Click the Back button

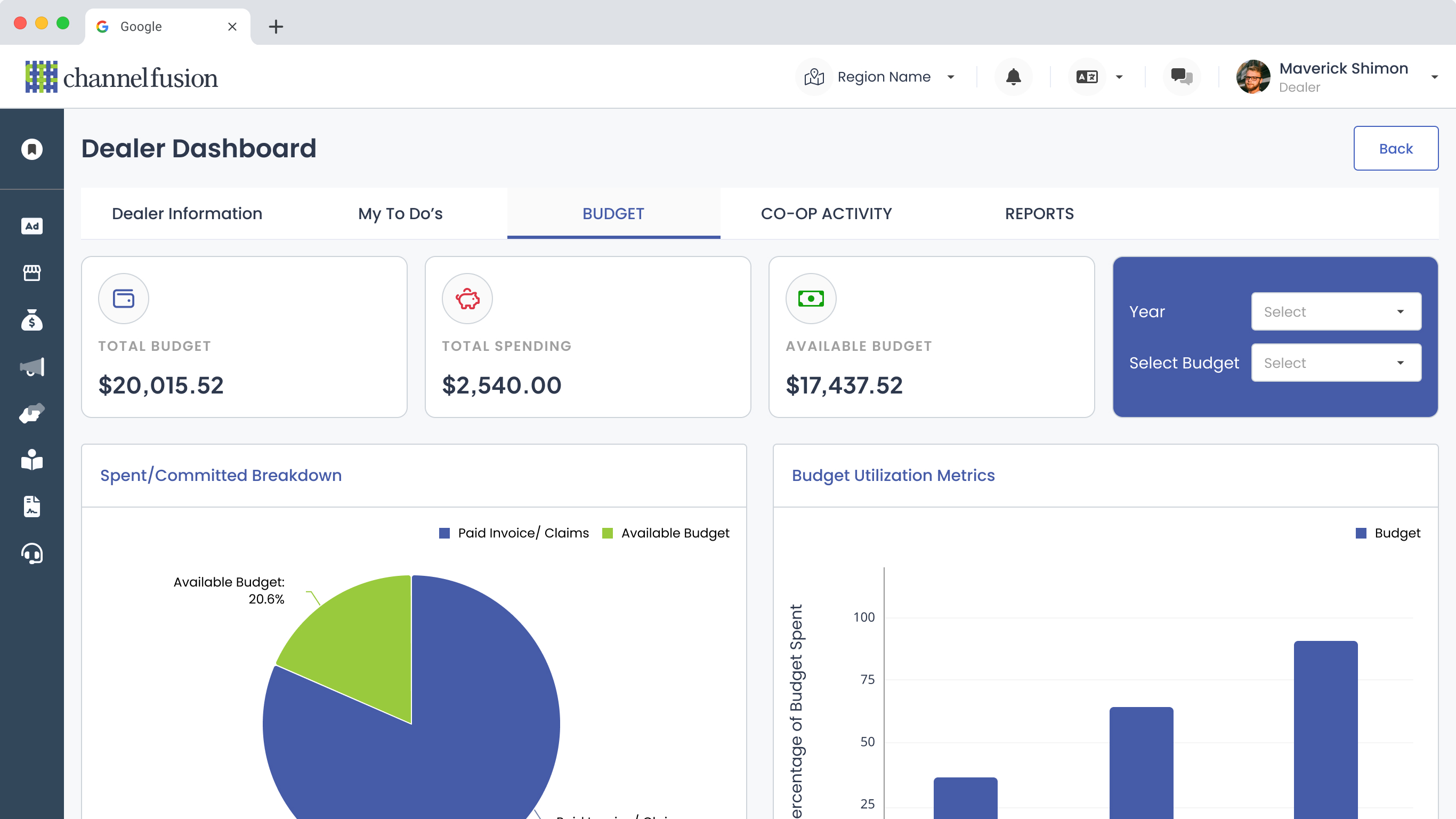(1395, 148)
